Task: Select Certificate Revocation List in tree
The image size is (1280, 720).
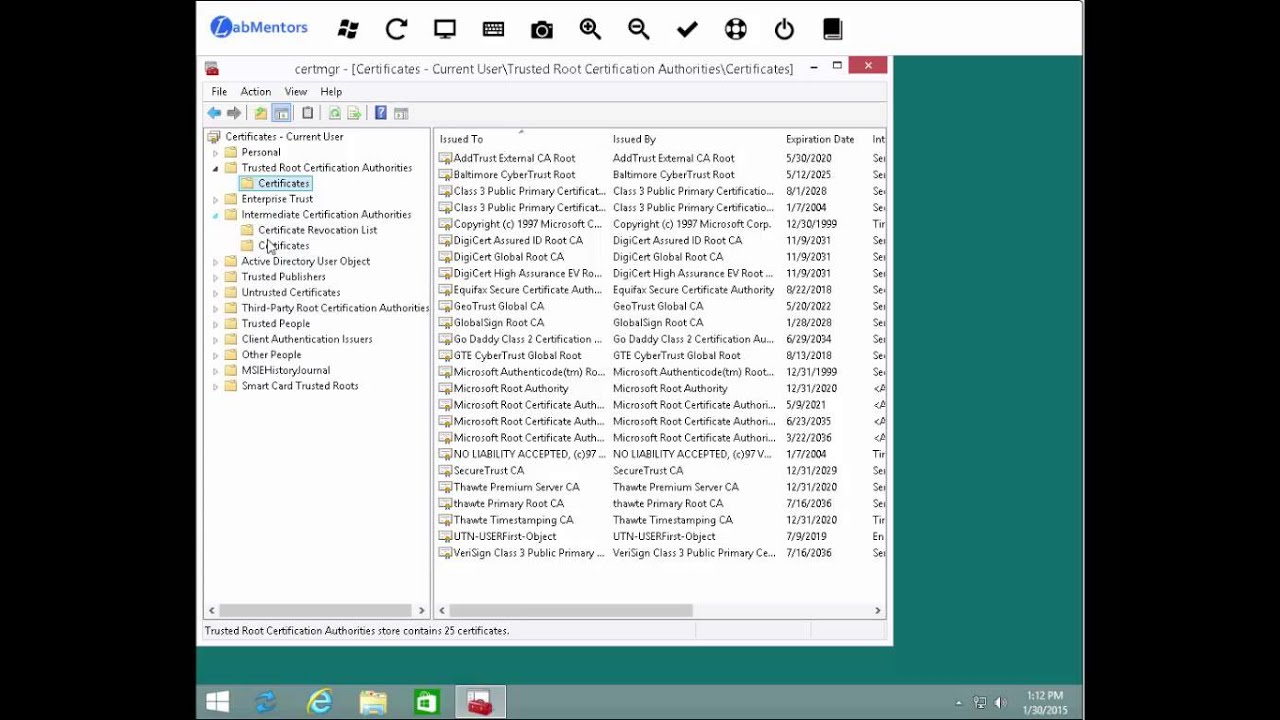Action: 317,230
